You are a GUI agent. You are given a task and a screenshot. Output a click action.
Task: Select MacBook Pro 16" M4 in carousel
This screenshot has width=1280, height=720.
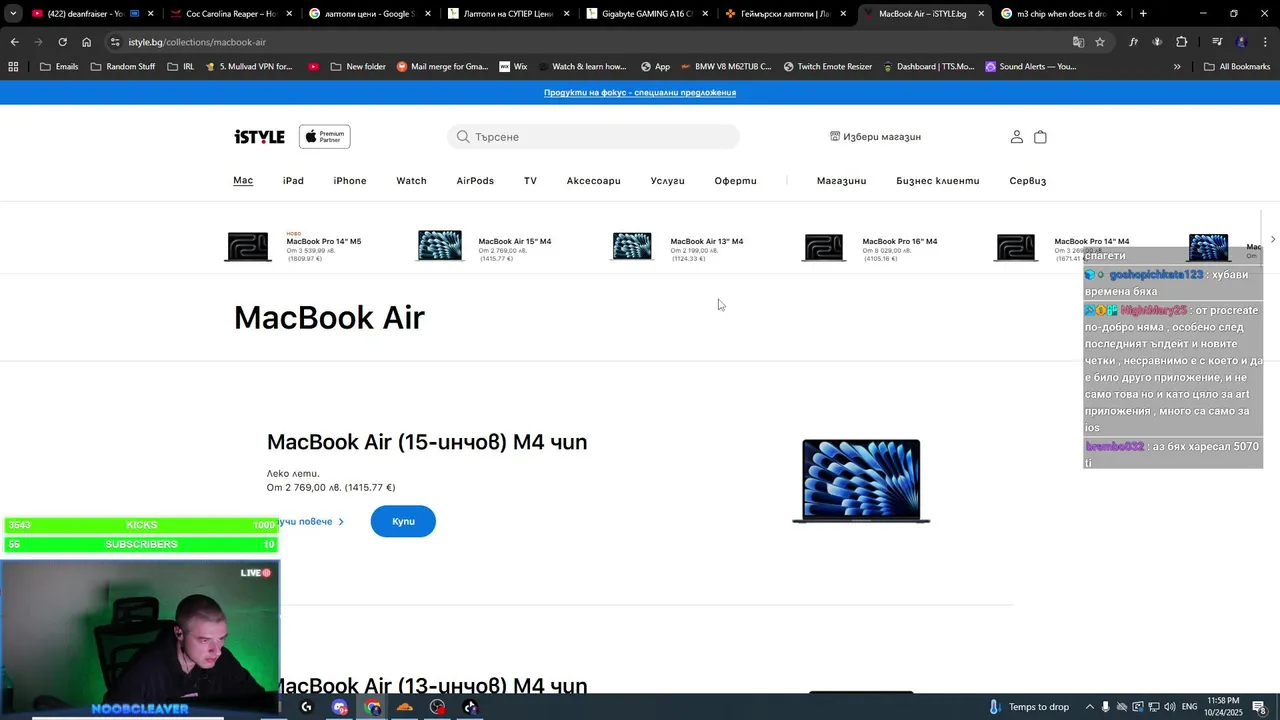click(x=870, y=247)
